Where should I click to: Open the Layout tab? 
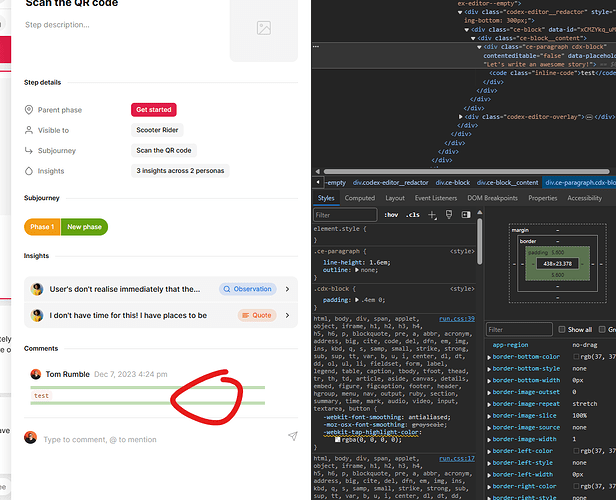pos(395,198)
